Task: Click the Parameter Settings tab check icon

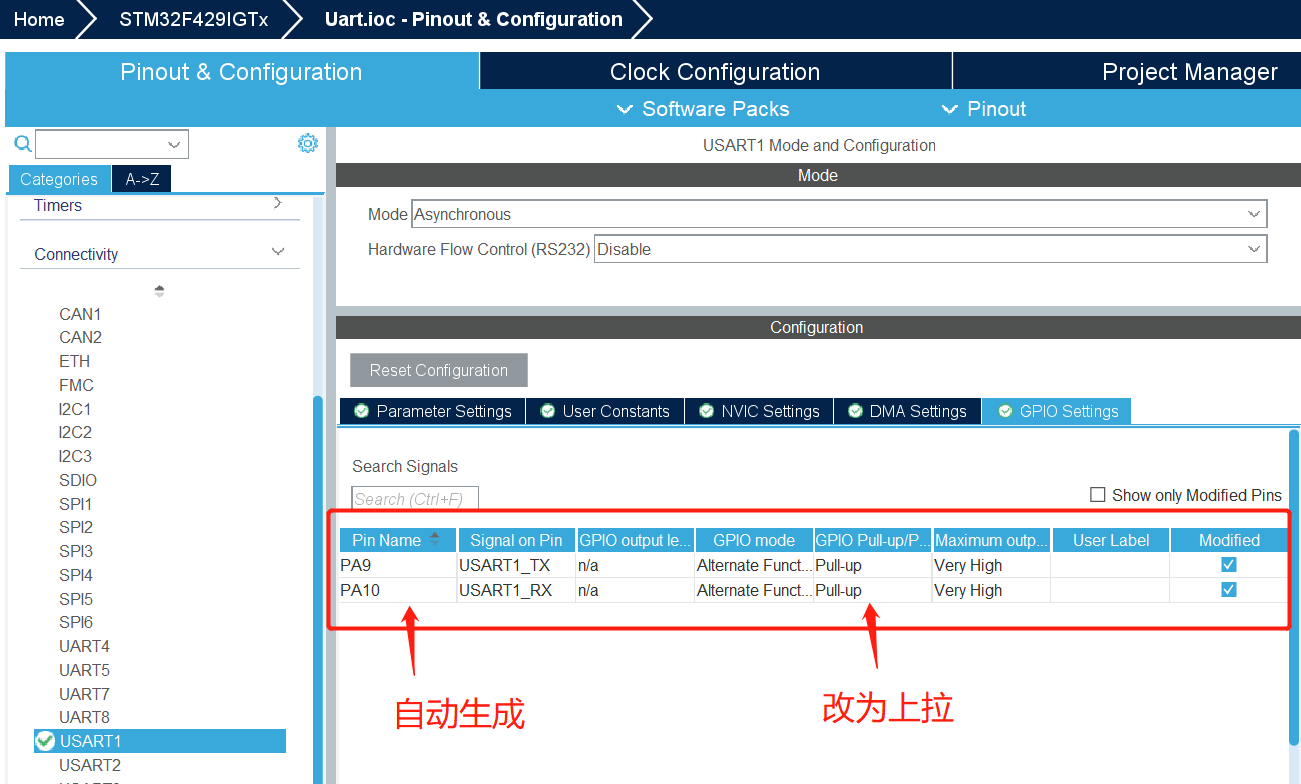Action: tap(361, 411)
